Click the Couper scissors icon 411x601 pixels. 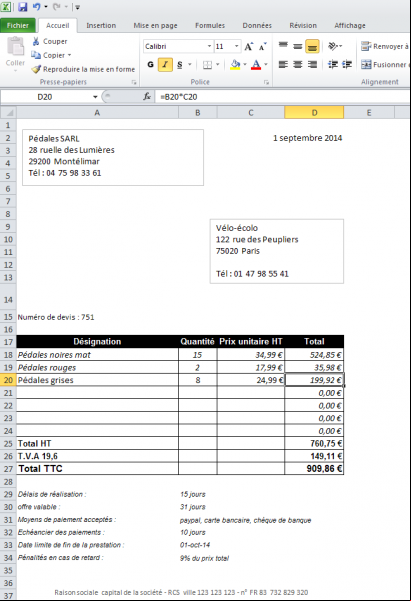click(36, 41)
